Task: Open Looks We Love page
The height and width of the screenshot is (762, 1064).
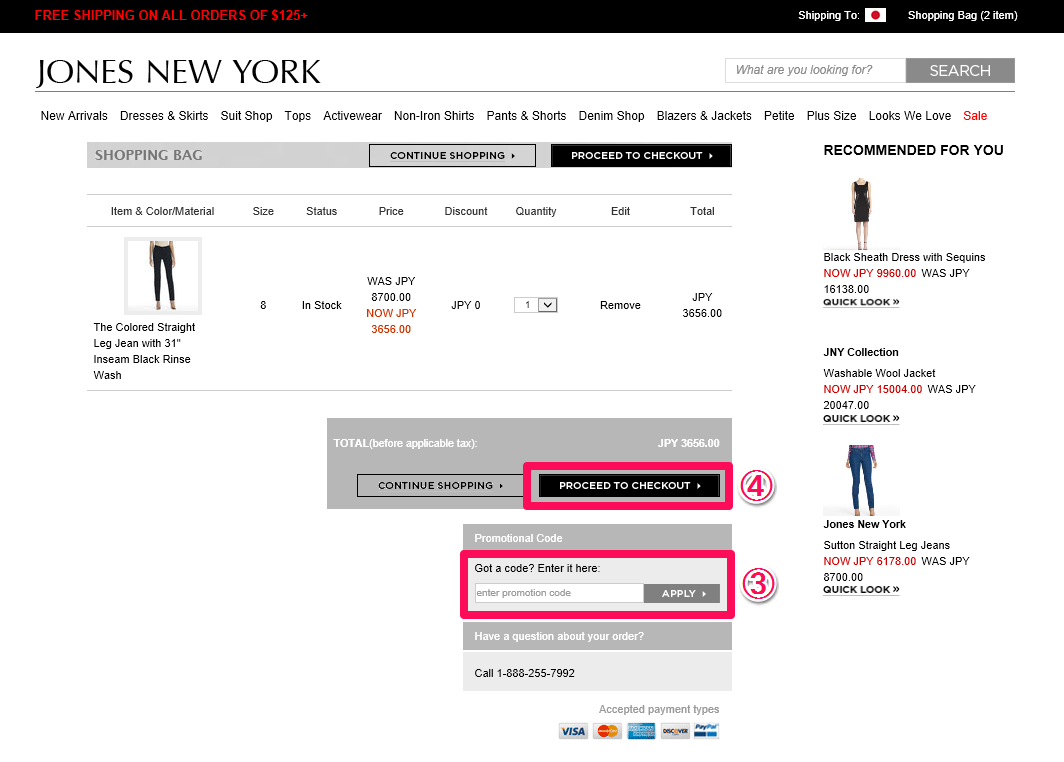Action: [x=910, y=115]
